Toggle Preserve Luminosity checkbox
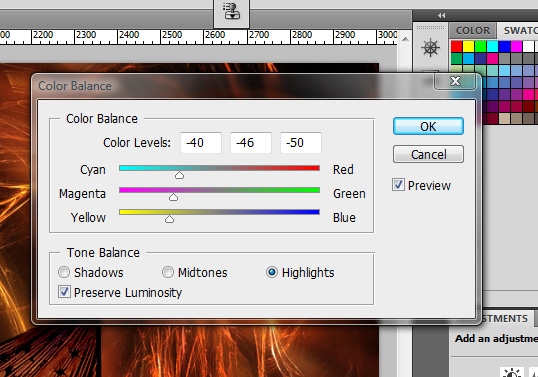This screenshot has height=377, width=538. click(x=64, y=292)
